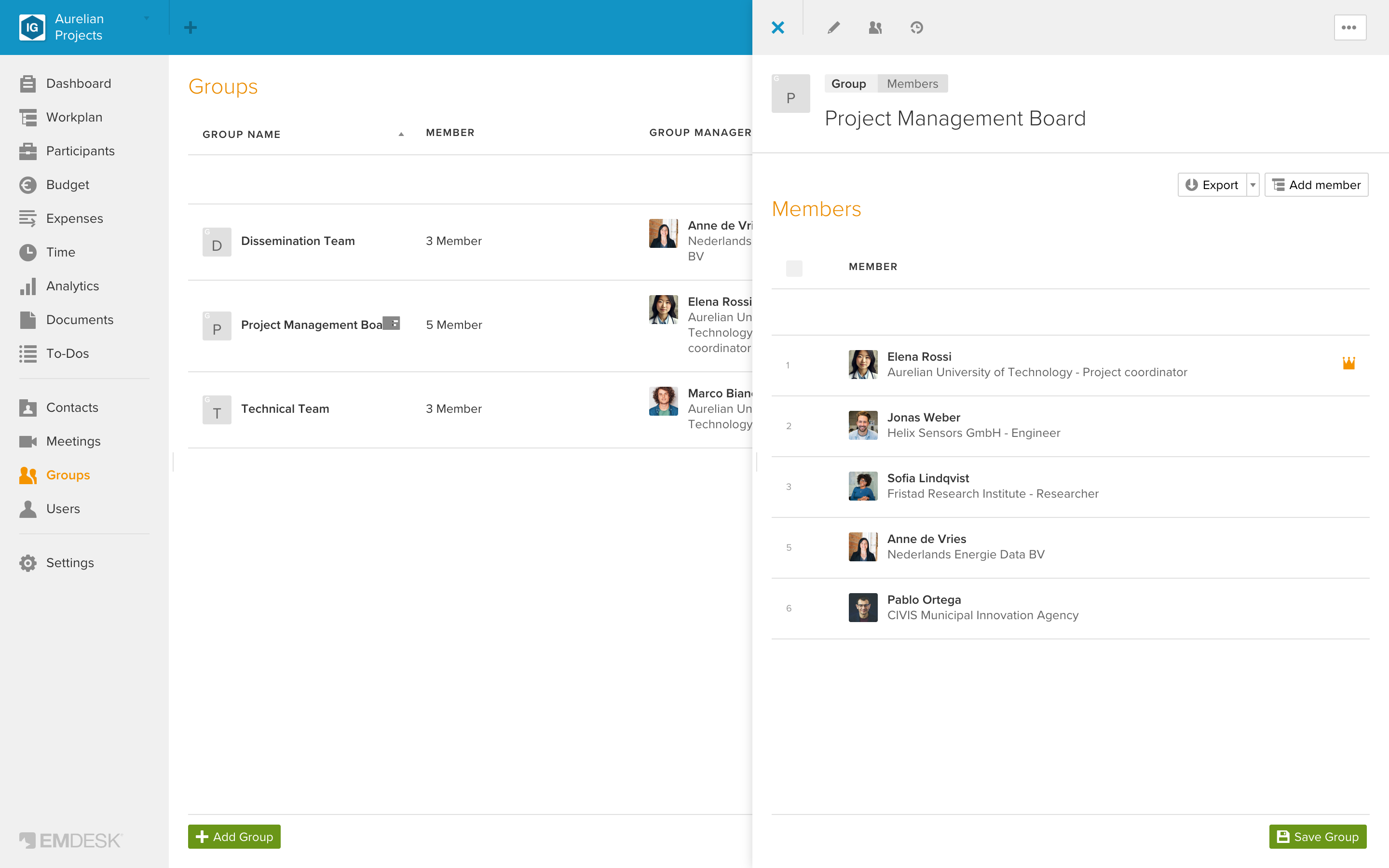
Task: Toggle the select-all members checkbox
Action: coord(794,268)
